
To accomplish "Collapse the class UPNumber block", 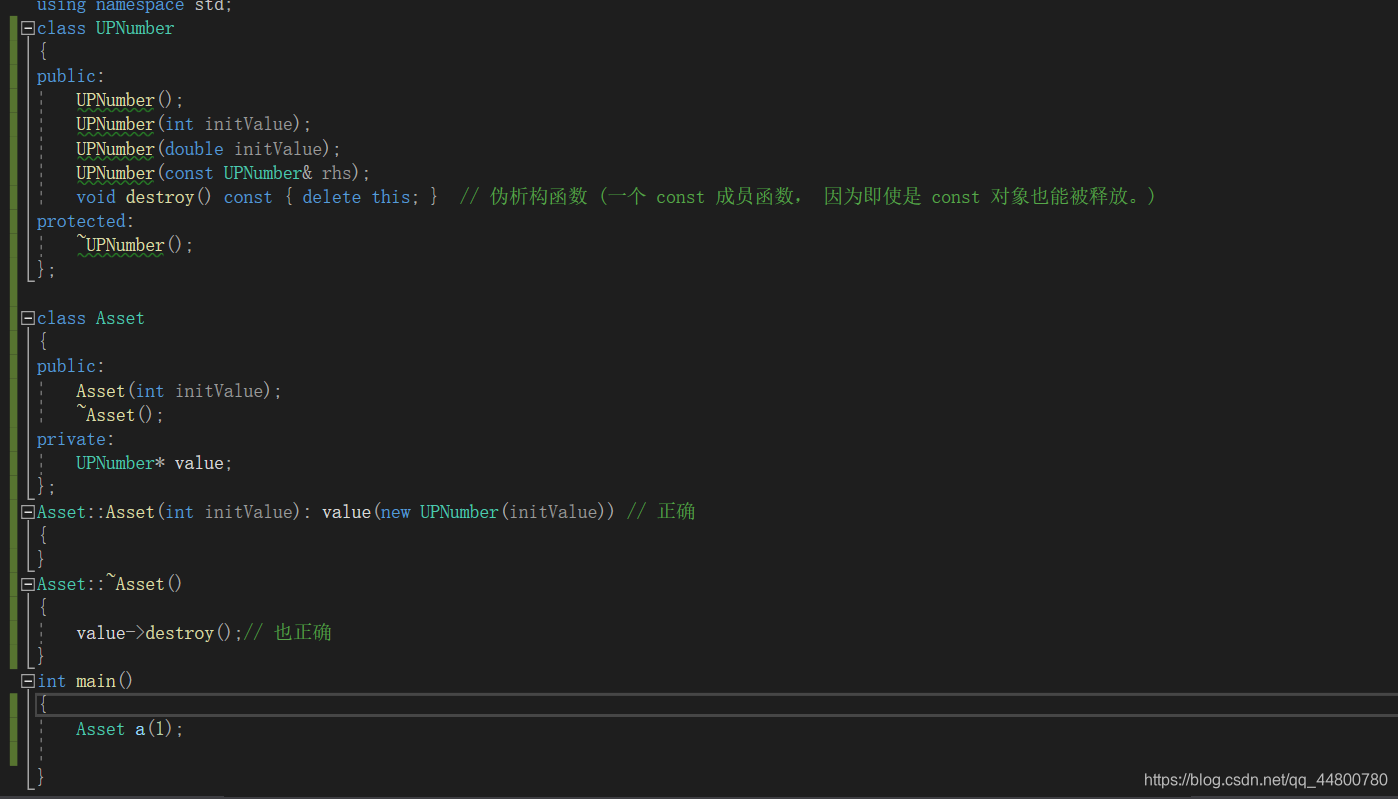I will [x=28, y=29].
